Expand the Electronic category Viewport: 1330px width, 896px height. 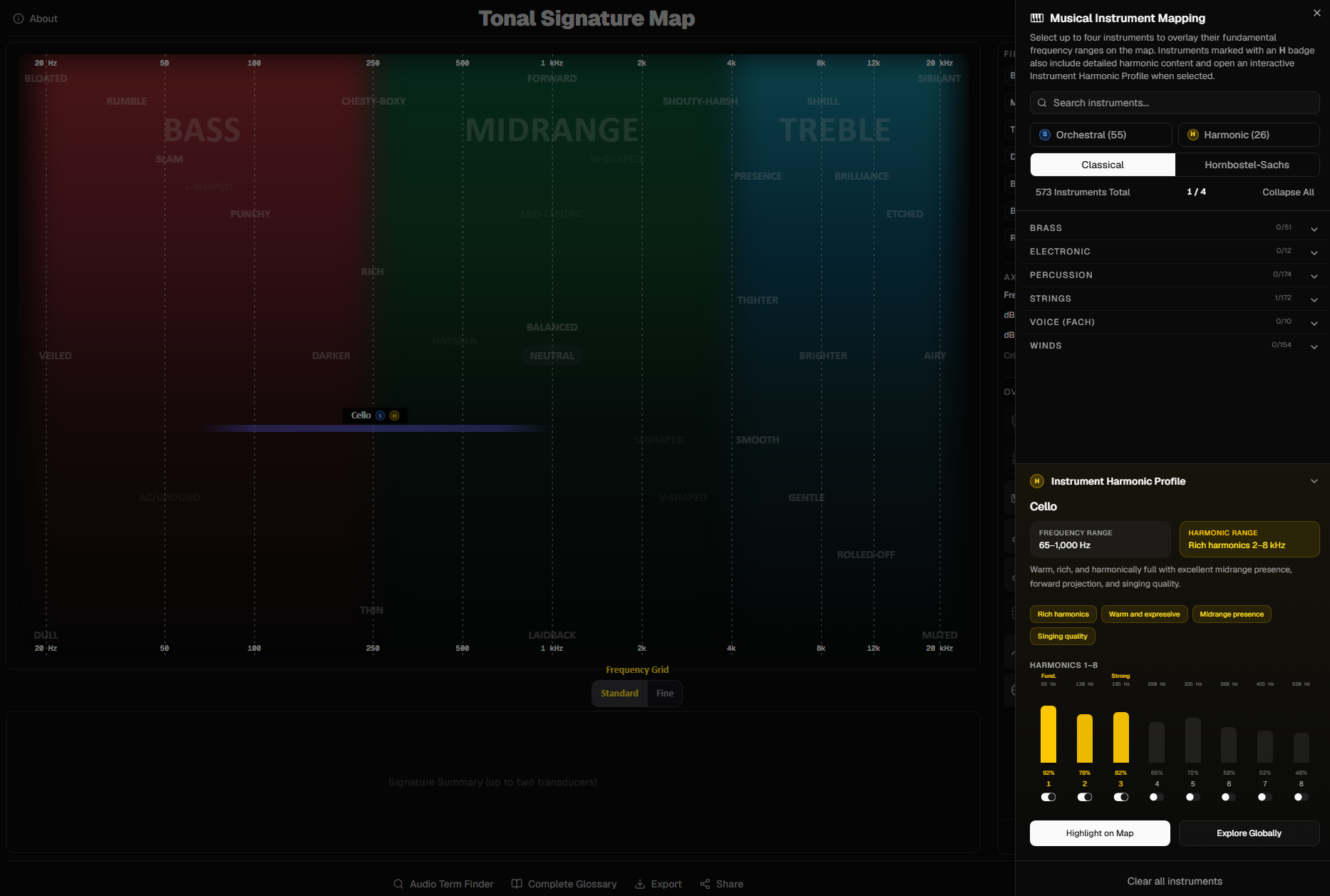pyautogui.click(x=1173, y=252)
